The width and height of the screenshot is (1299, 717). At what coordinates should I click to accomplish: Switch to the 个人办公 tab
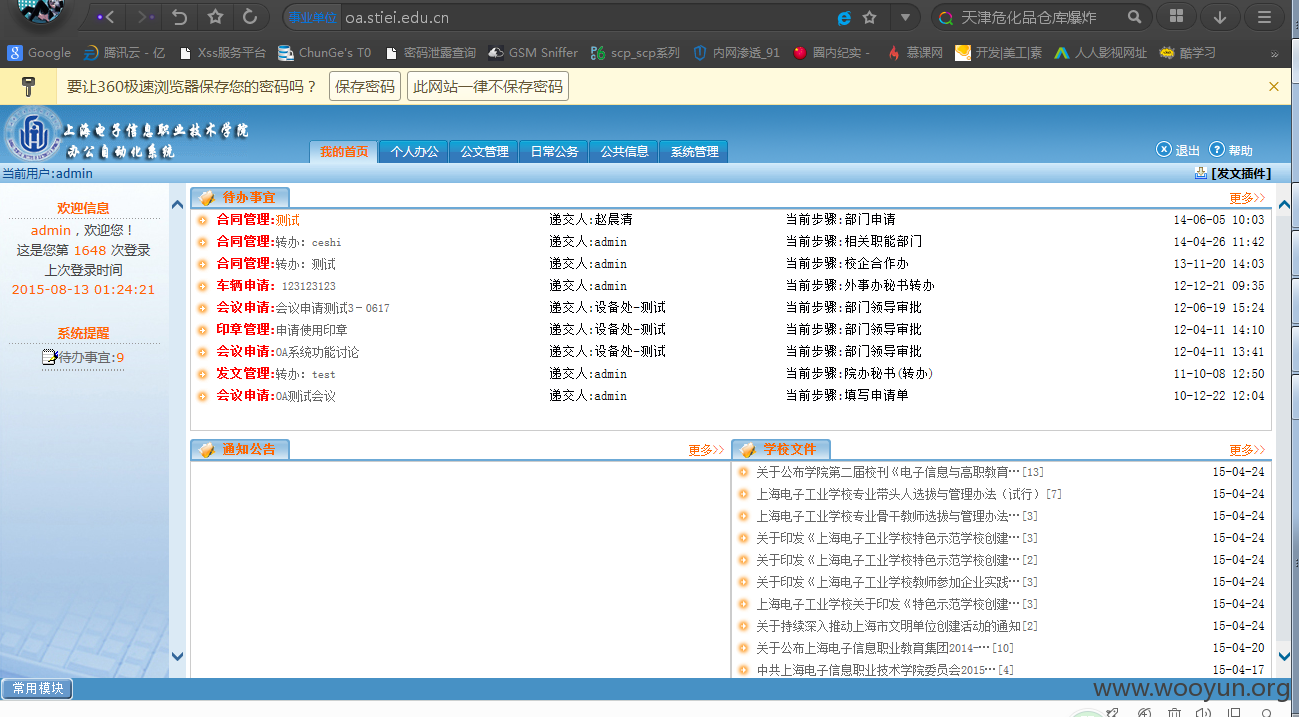coord(414,152)
